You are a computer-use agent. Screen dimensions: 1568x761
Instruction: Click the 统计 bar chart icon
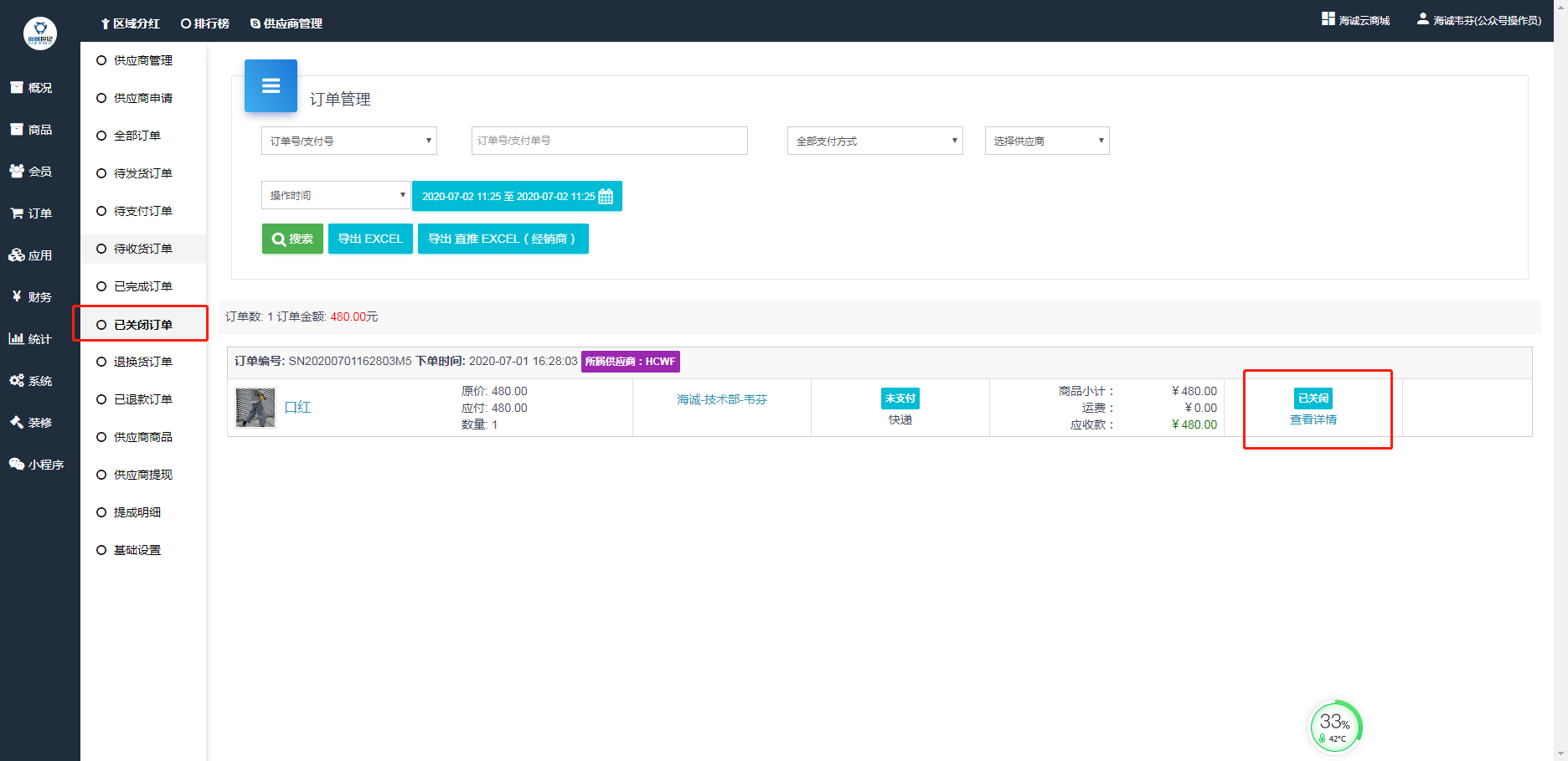pos(16,338)
